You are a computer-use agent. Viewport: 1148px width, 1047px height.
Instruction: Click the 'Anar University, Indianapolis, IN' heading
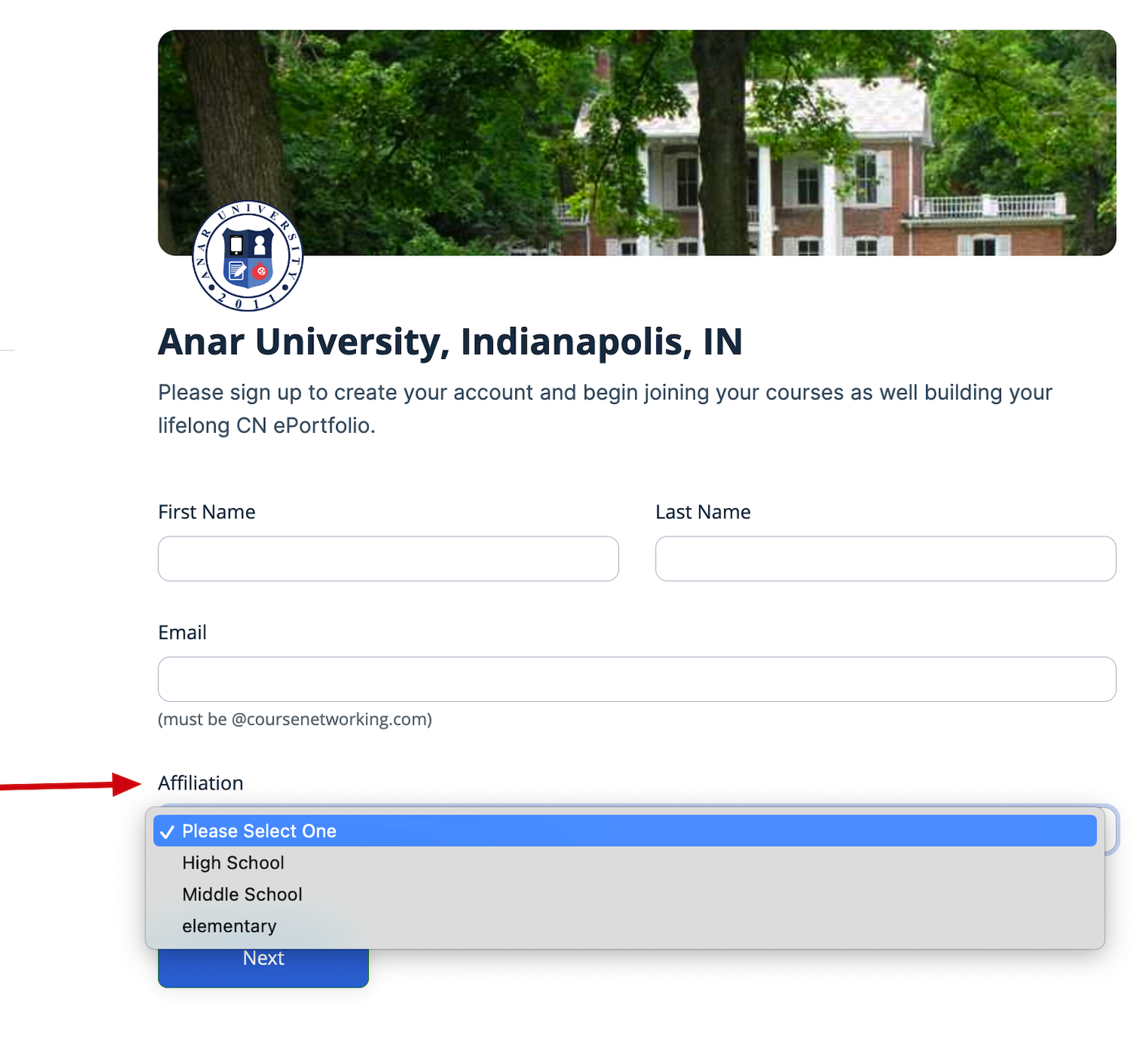pyautogui.click(x=450, y=342)
